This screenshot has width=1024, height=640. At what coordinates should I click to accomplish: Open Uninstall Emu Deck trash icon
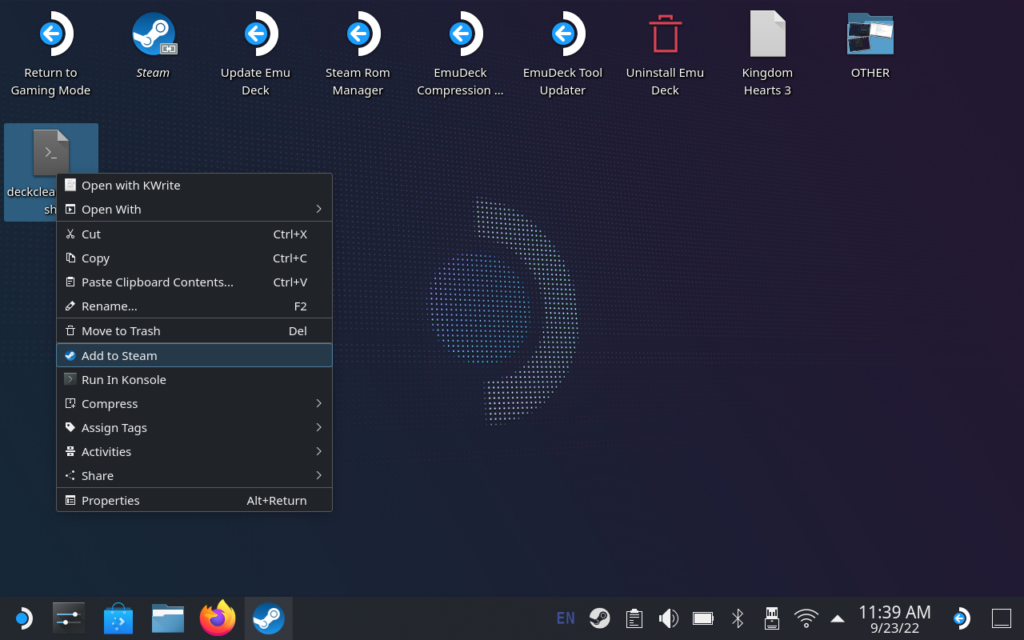(x=665, y=36)
